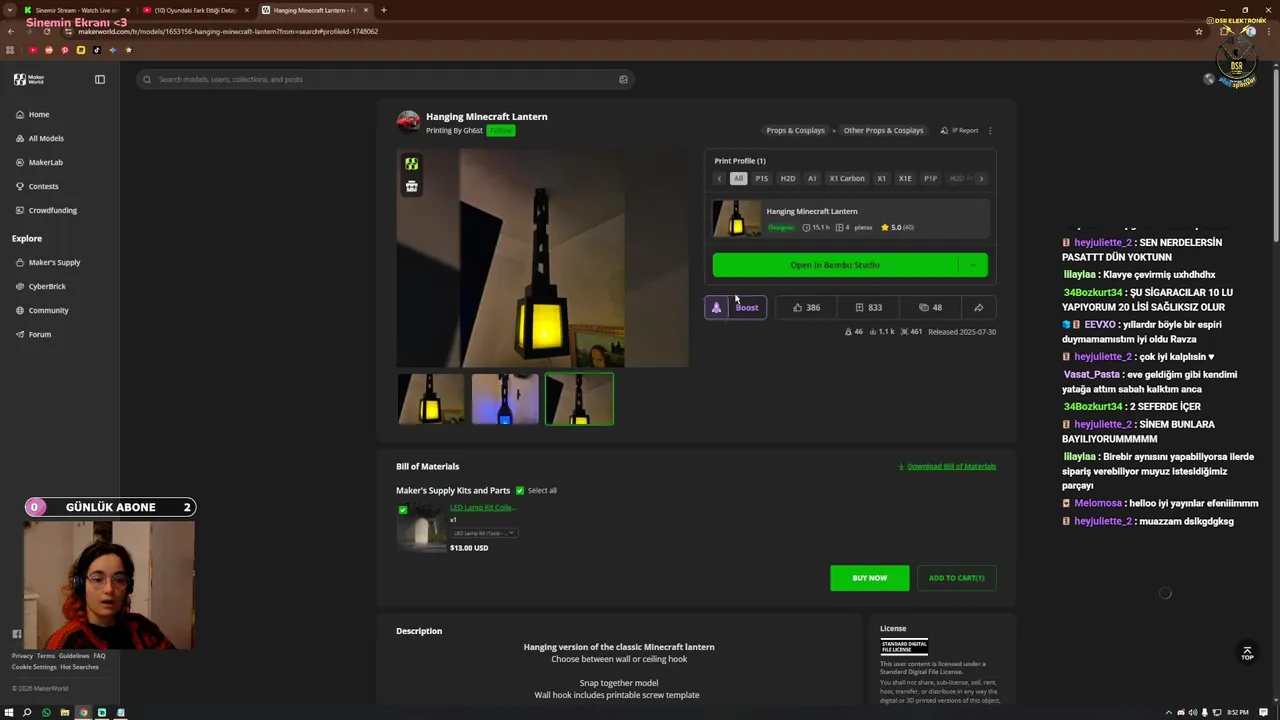Like the model with the thumbs-up (386)
Image resolution: width=1280 pixels, height=720 pixels.
[806, 308]
